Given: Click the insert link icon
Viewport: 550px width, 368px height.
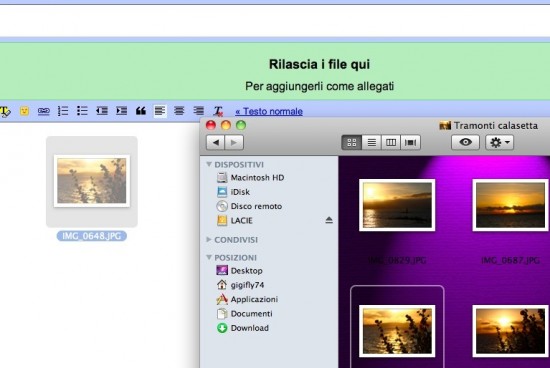Looking at the screenshot, I should [x=43, y=111].
